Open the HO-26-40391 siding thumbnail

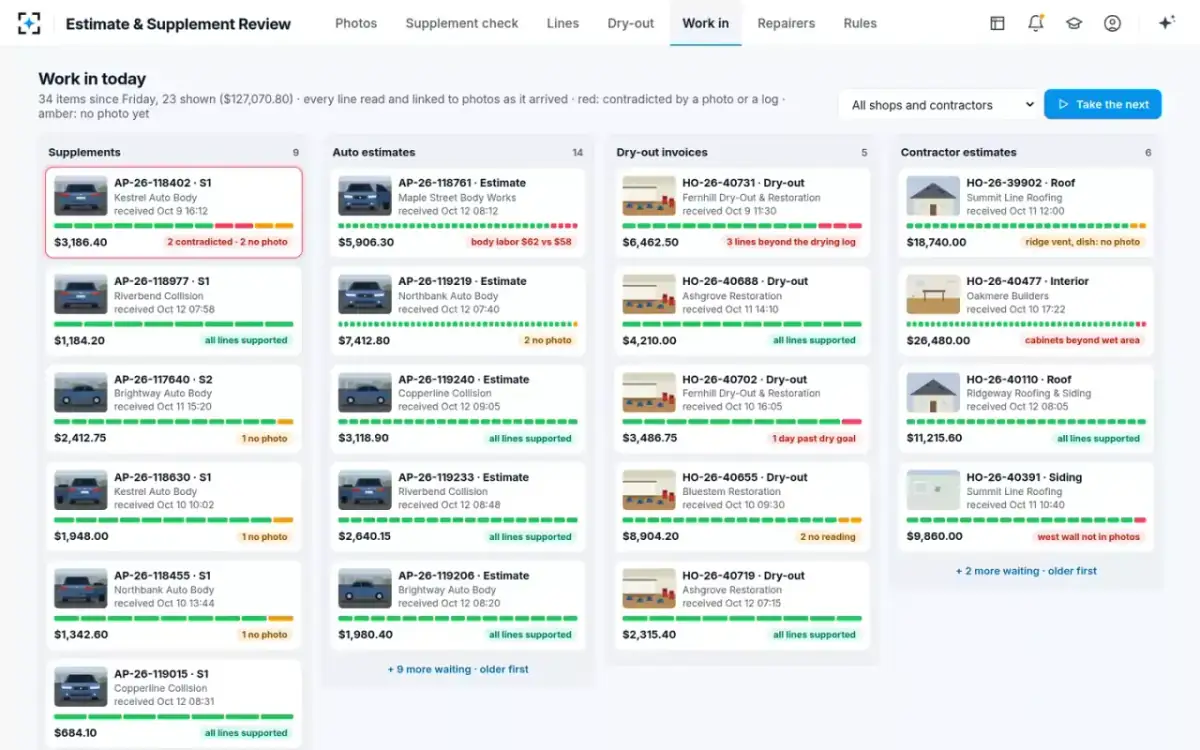point(933,490)
